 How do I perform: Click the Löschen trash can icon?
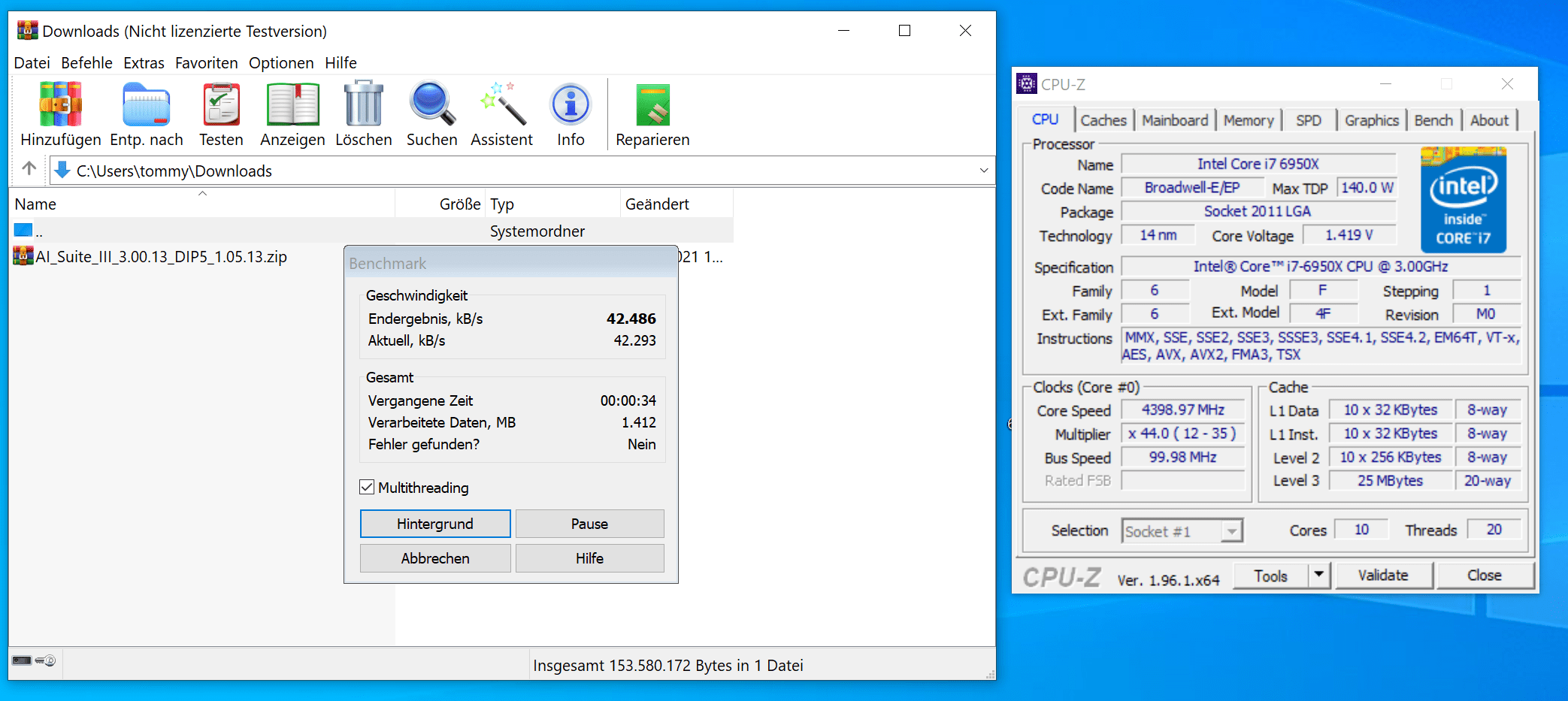364,104
